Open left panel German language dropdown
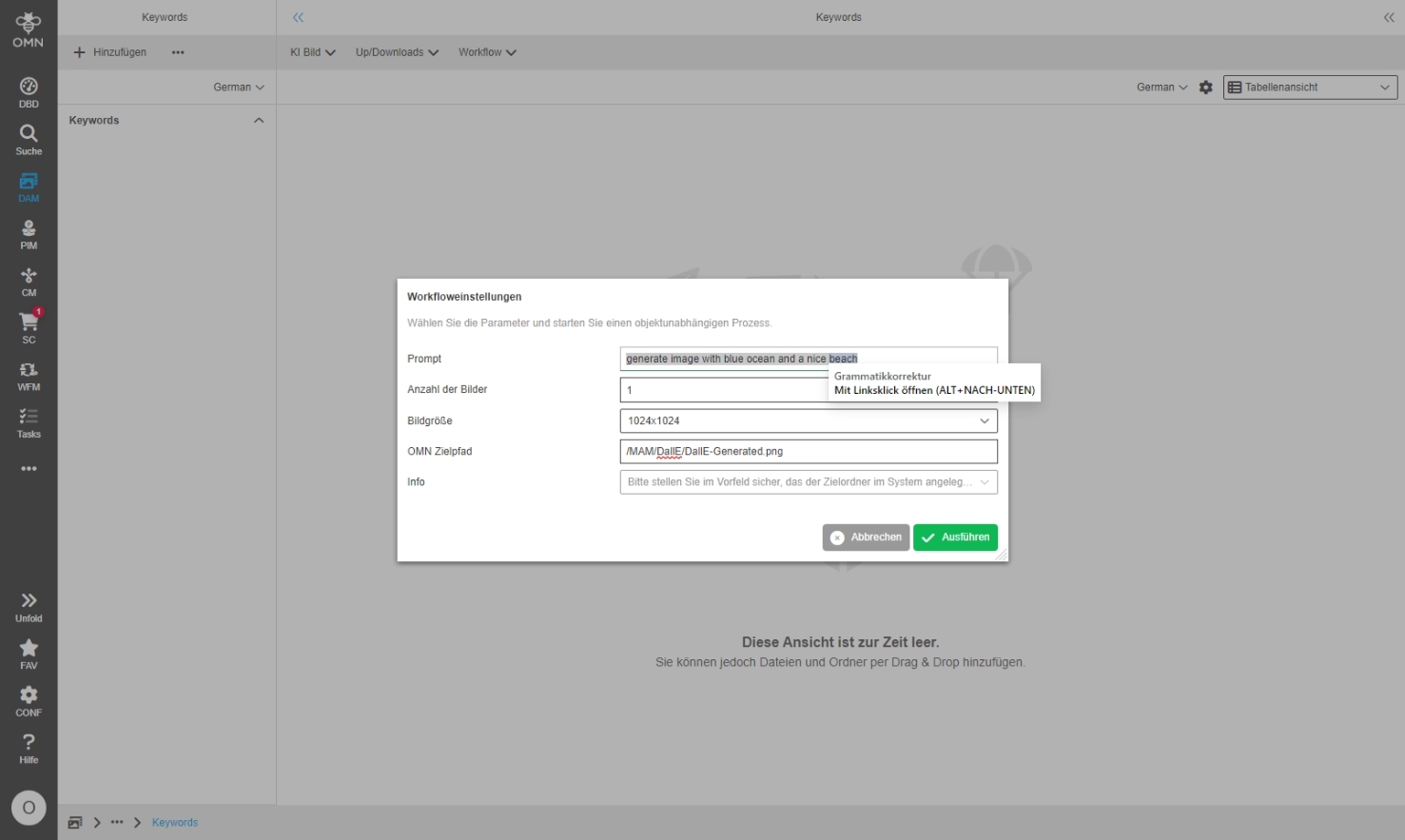This screenshot has height=840, width=1405. coord(239,88)
